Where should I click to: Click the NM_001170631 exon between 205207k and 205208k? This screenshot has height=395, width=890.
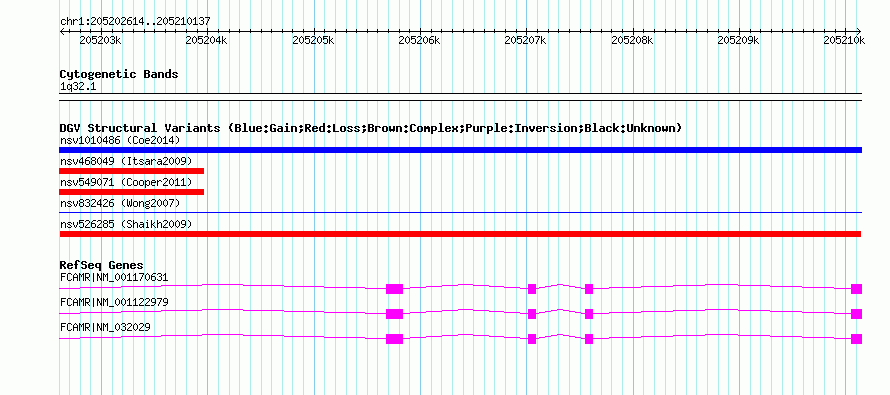pyautogui.click(x=589, y=289)
